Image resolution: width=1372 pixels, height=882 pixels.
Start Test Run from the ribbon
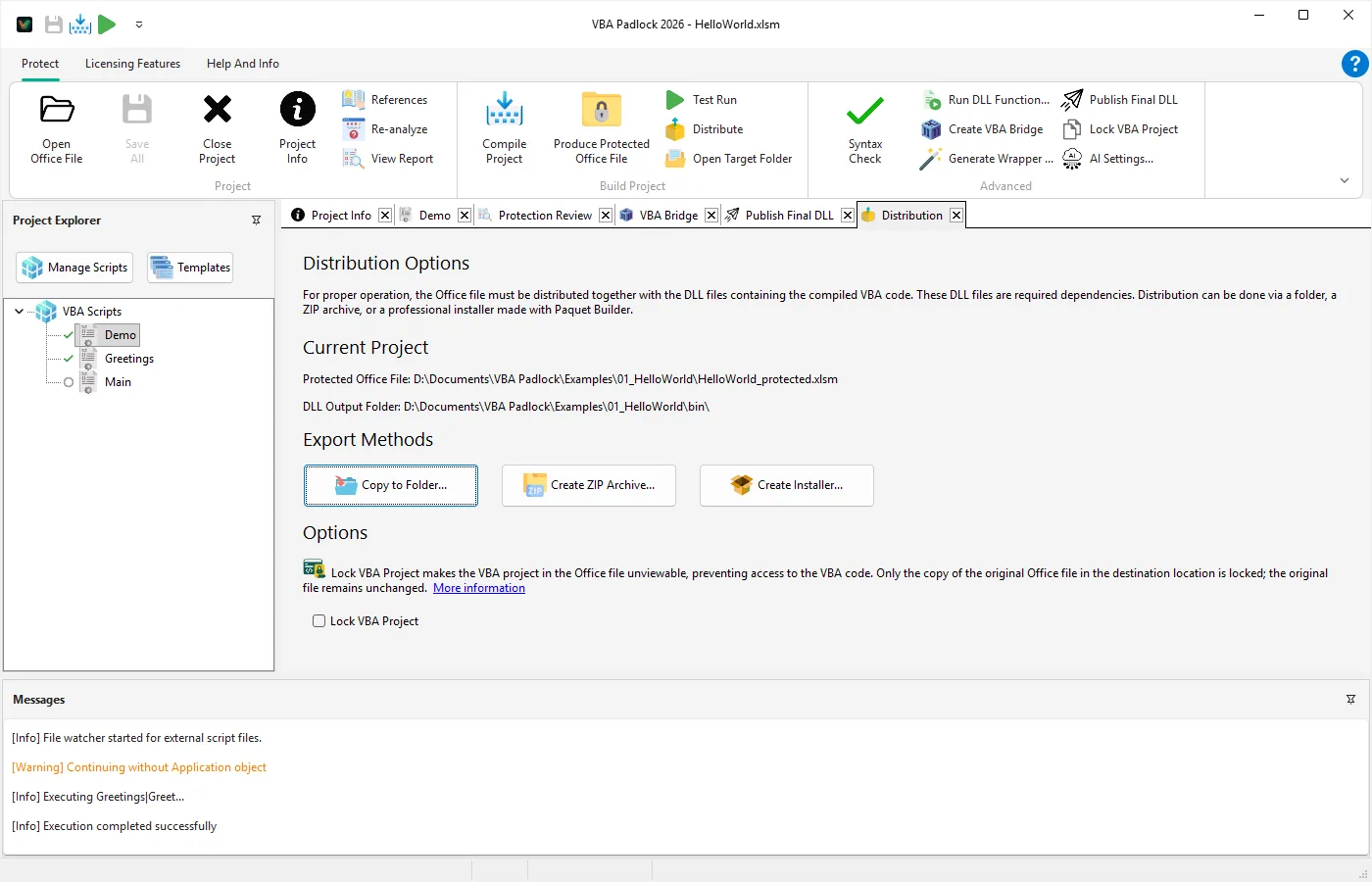click(x=701, y=100)
